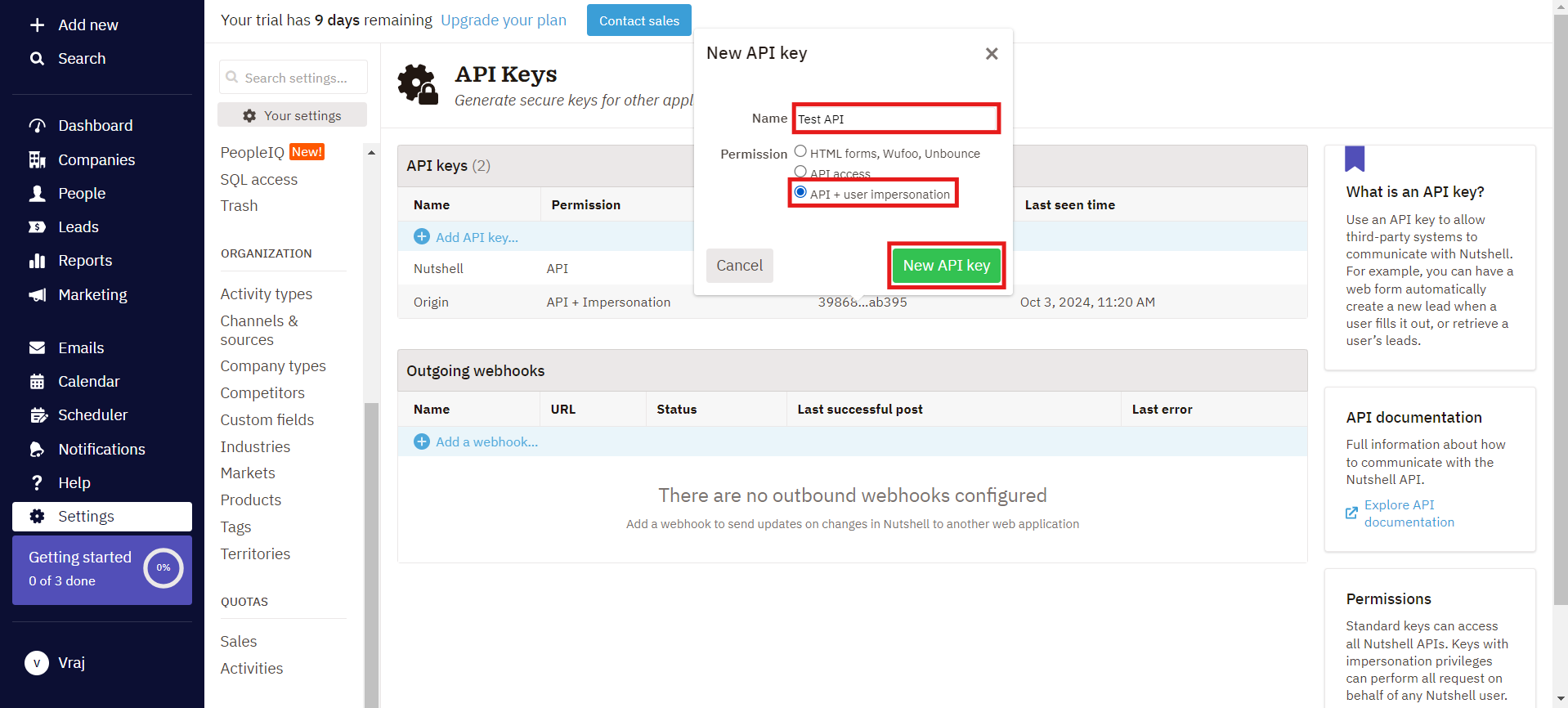Open Products settings

coord(250,500)
